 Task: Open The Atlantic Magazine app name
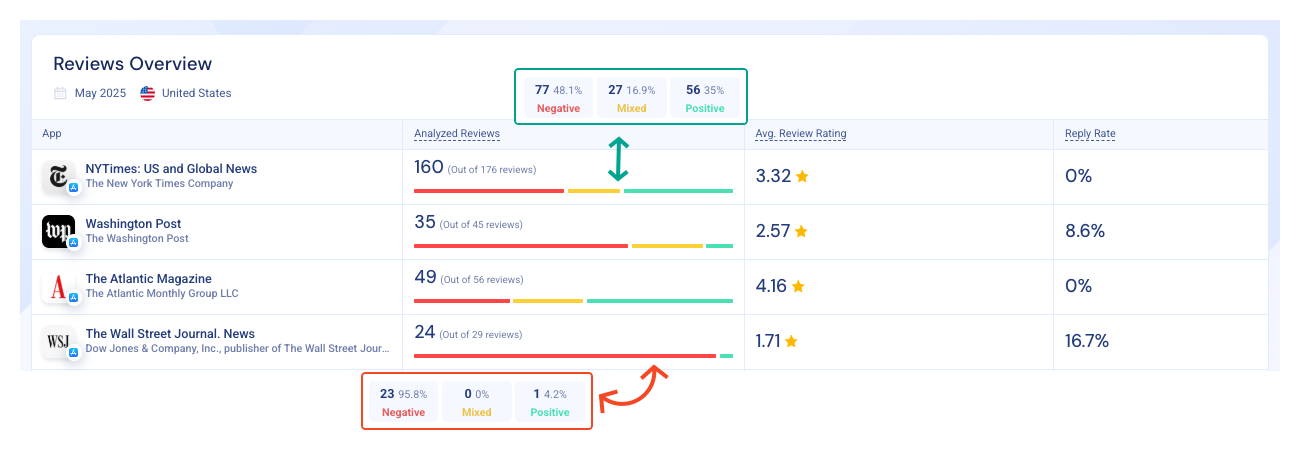[149, 279]
